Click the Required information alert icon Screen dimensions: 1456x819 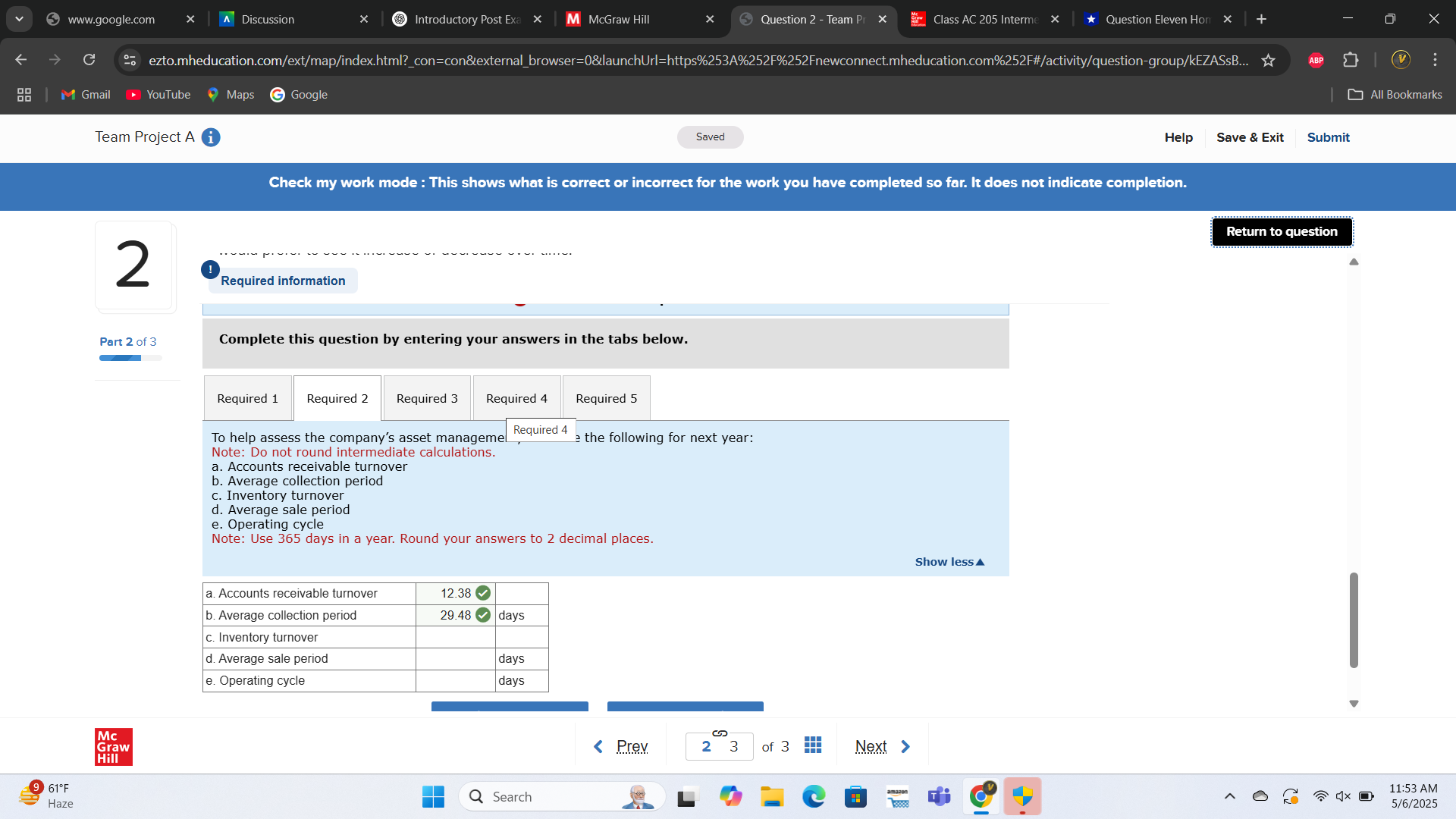(x=210, y=269)
